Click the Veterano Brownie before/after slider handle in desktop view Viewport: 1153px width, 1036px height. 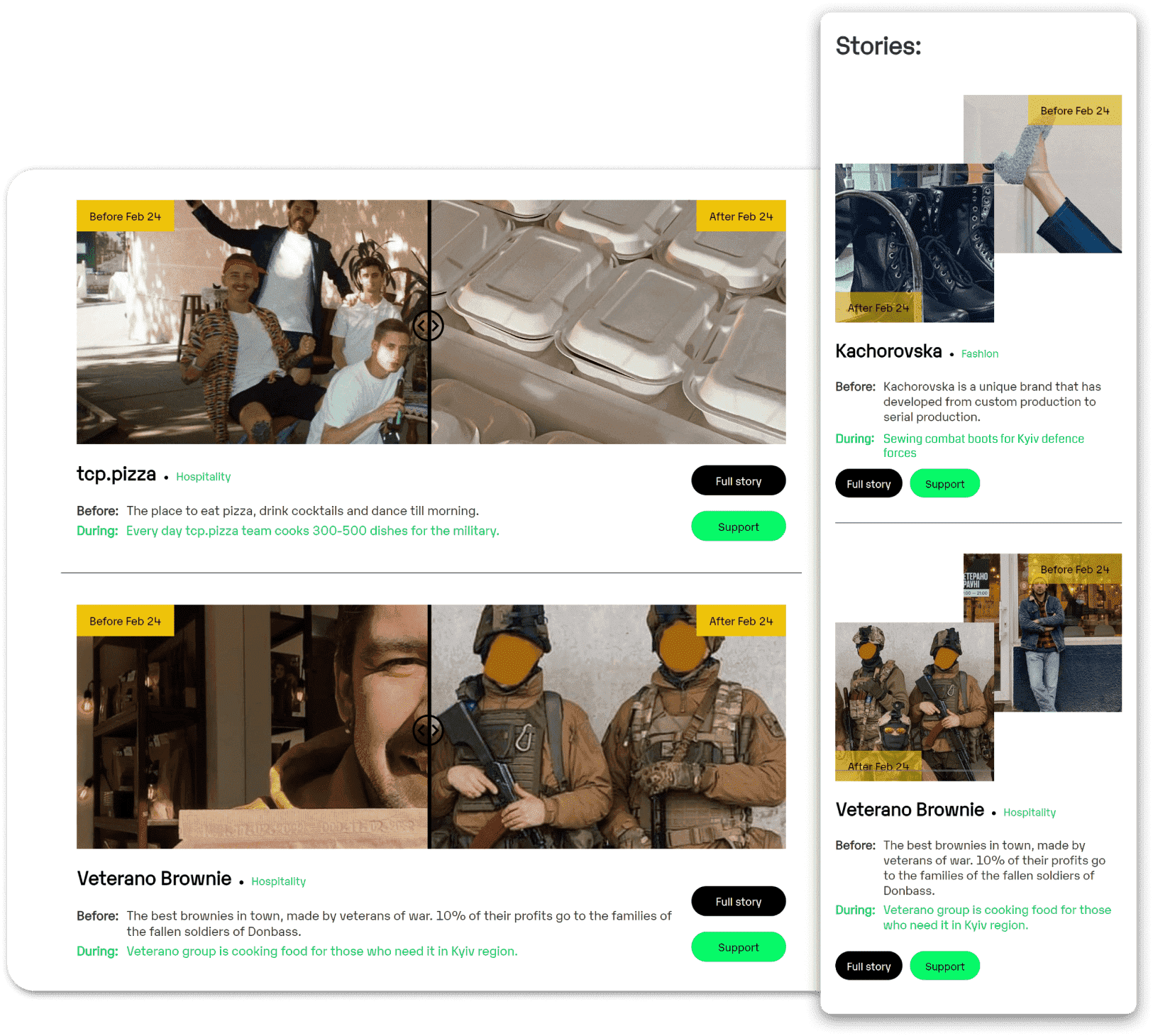point(428,730)
